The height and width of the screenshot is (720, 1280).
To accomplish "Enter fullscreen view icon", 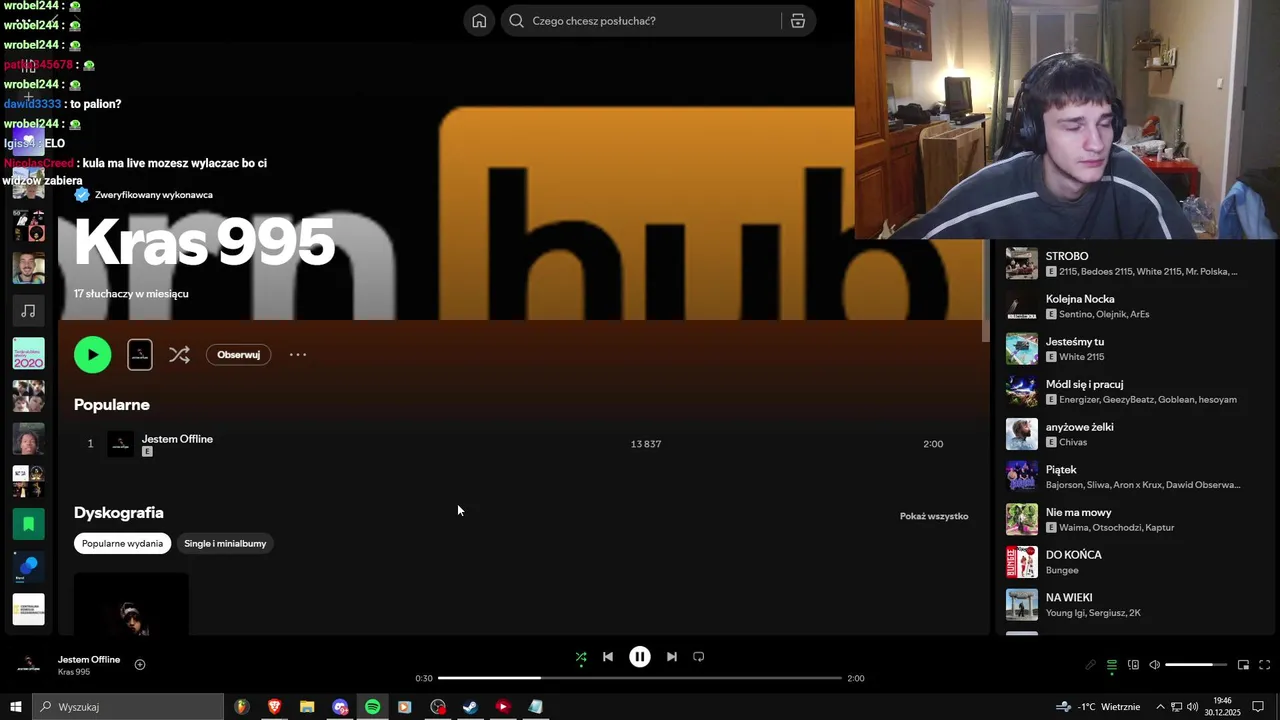I will point(1264,665).
